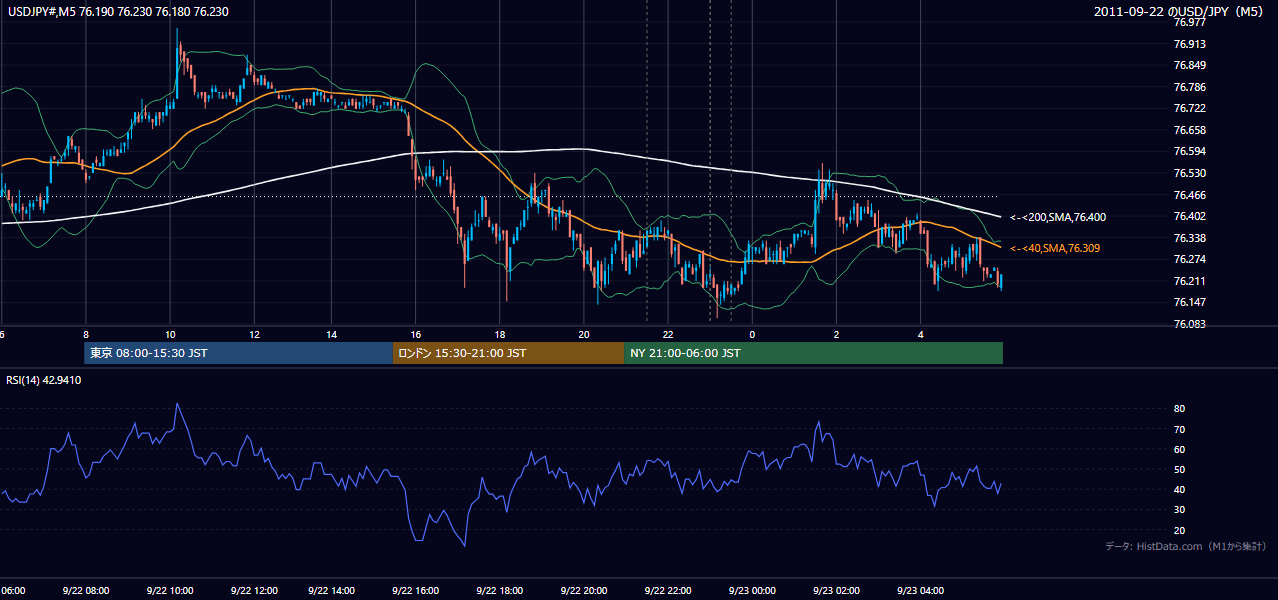Click hour label 14 under the price chart

pyautogui.click(x=331, y=335)
